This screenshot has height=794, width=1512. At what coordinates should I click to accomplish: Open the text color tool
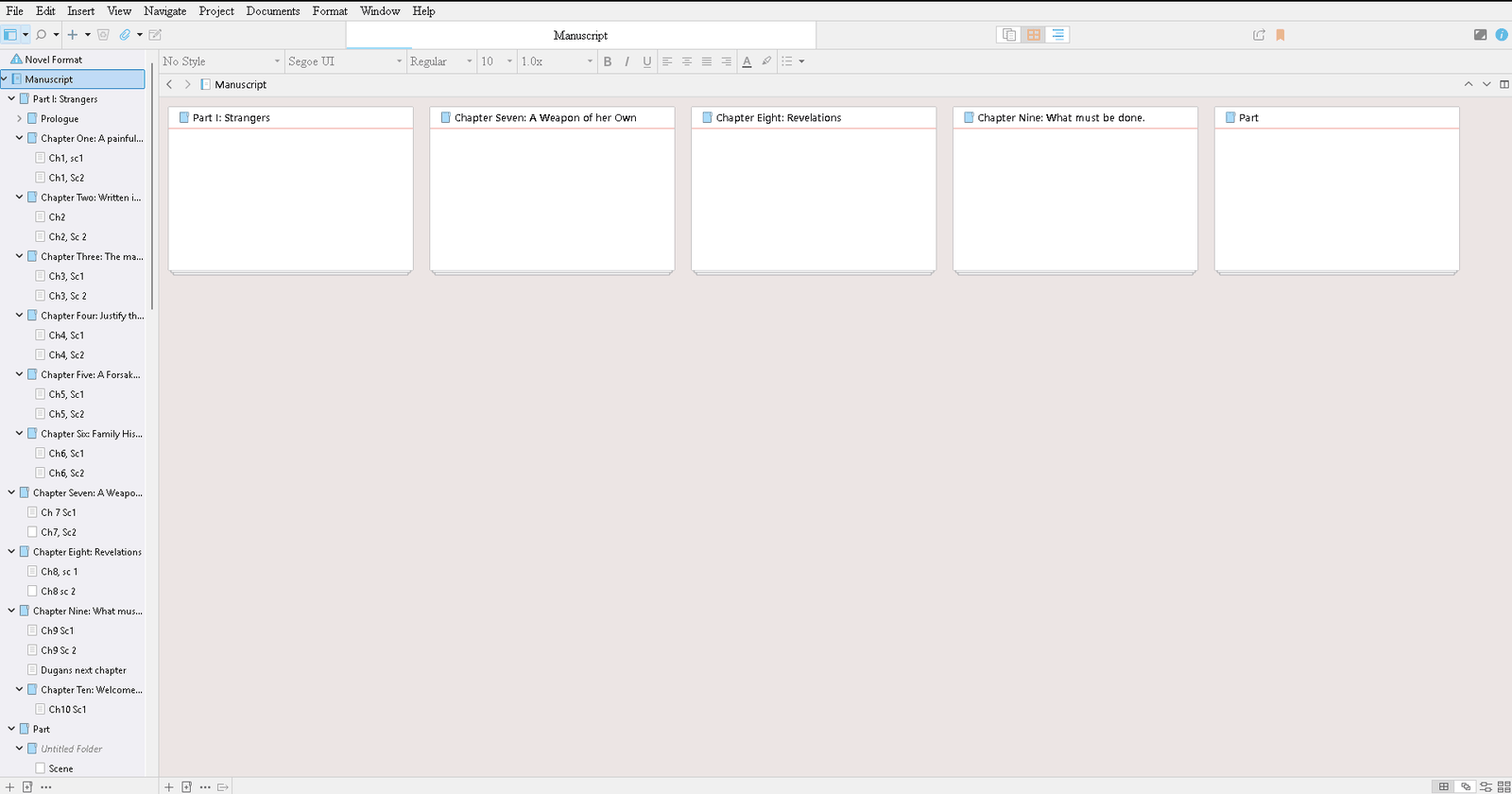click(x=747, y=61)
